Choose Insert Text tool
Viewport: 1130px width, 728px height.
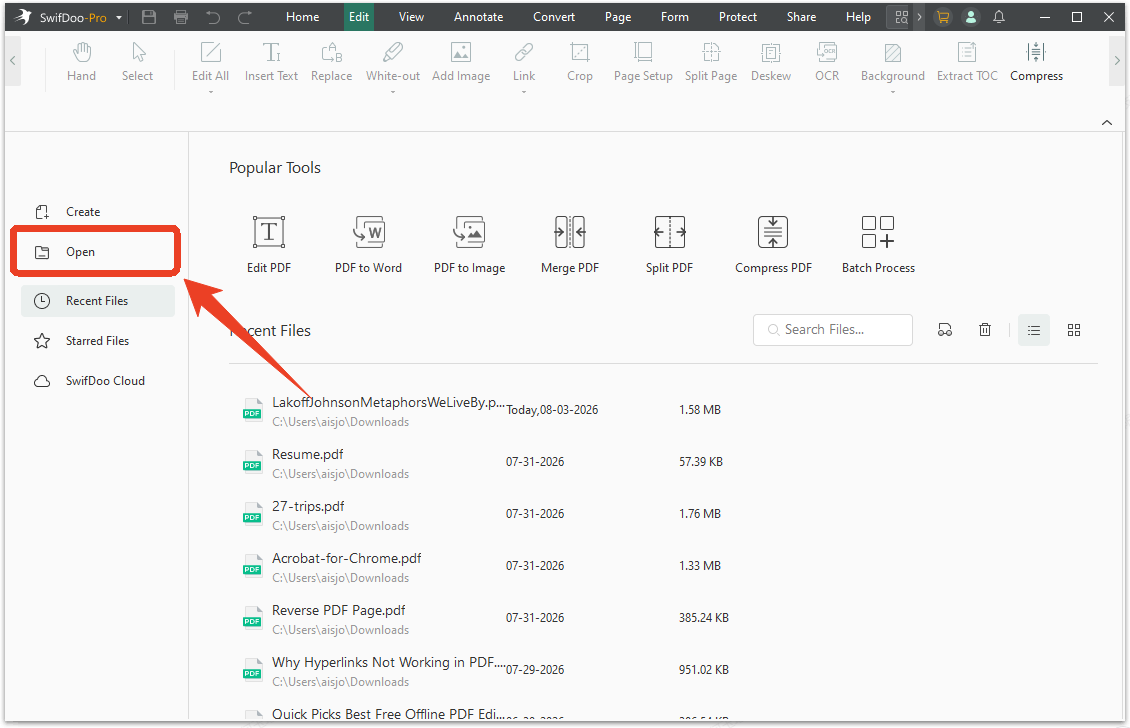pos(271,62)
